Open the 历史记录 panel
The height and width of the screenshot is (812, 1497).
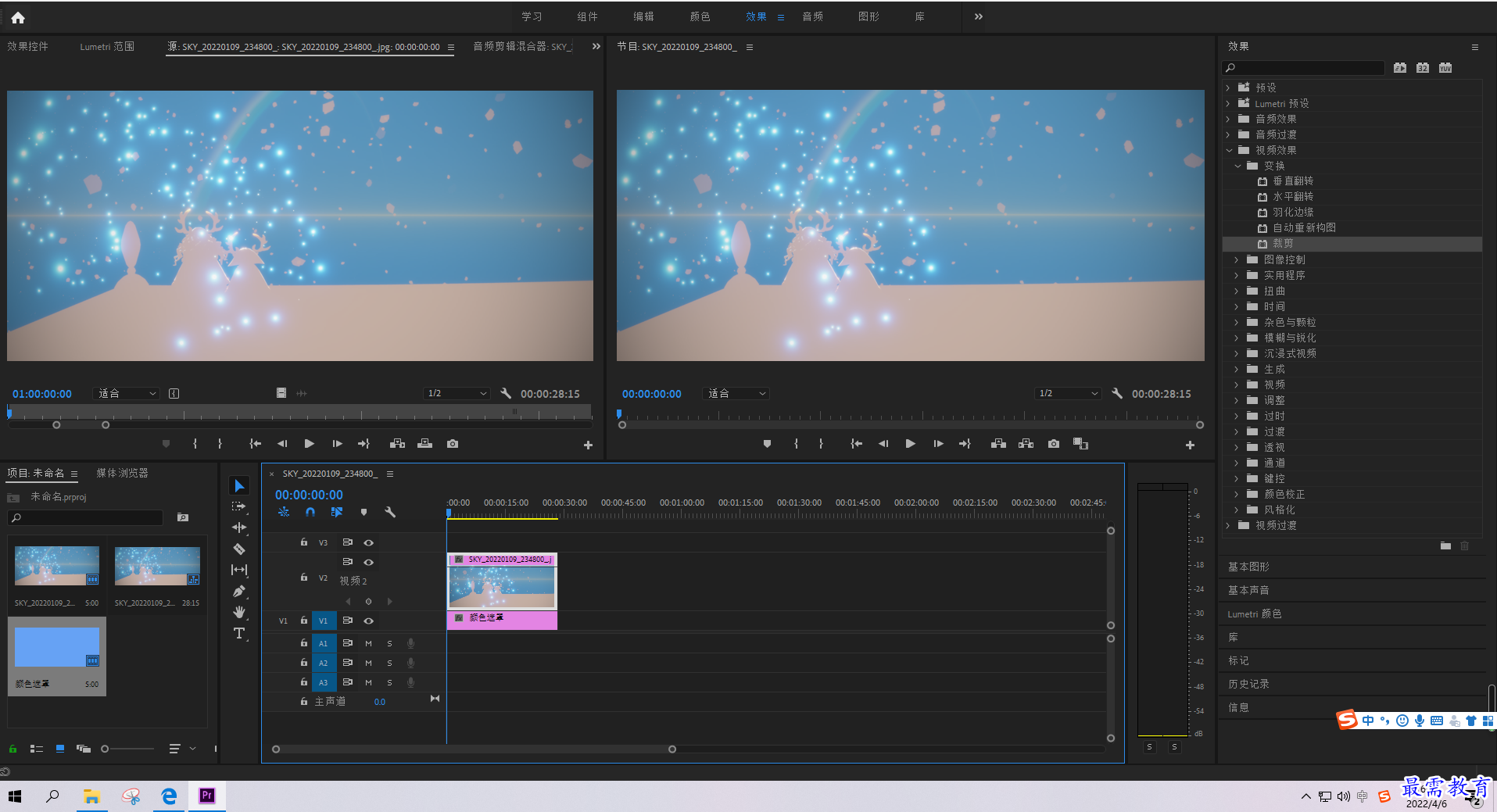coord(1248,684)
